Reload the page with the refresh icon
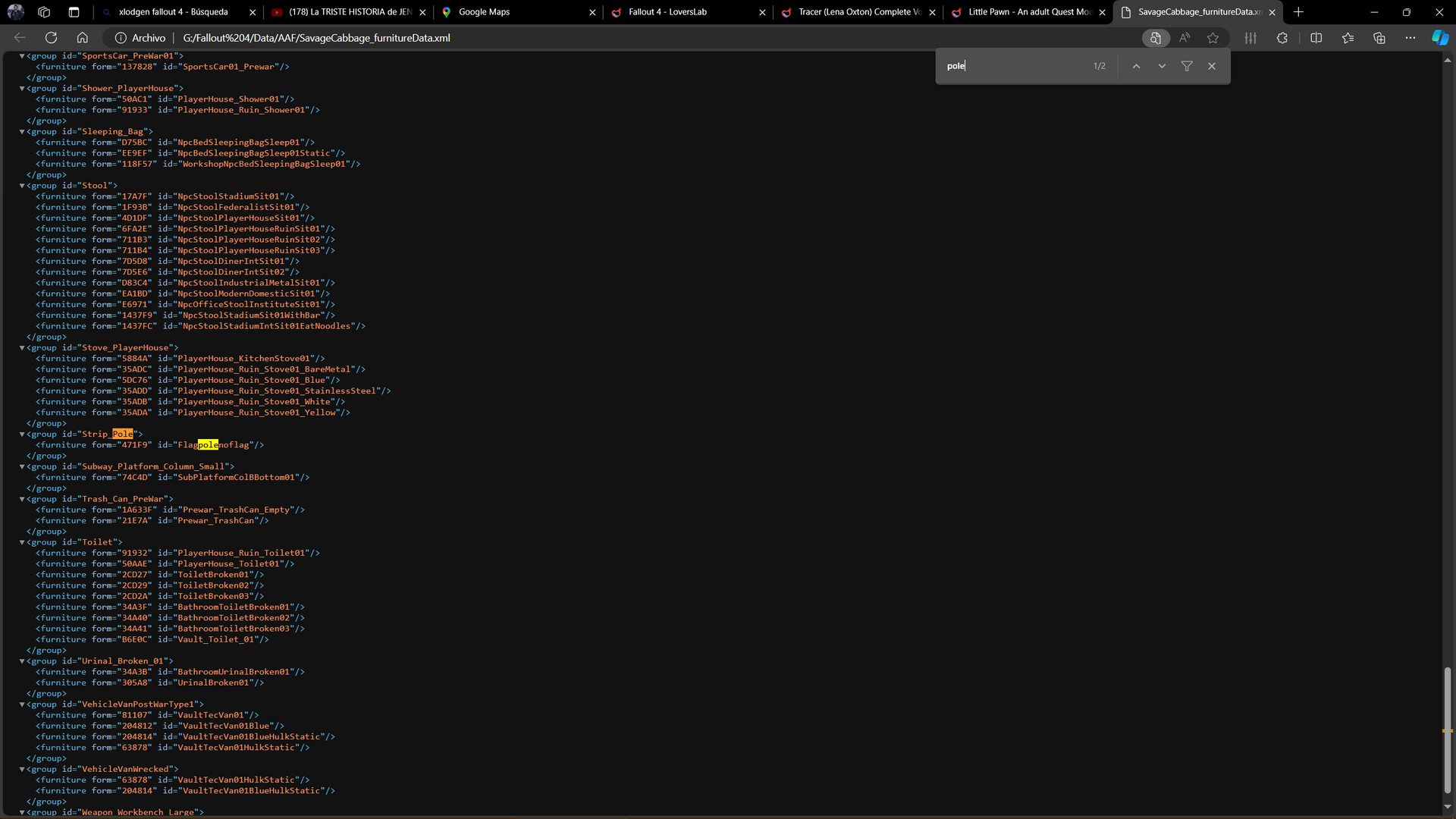 51,38
